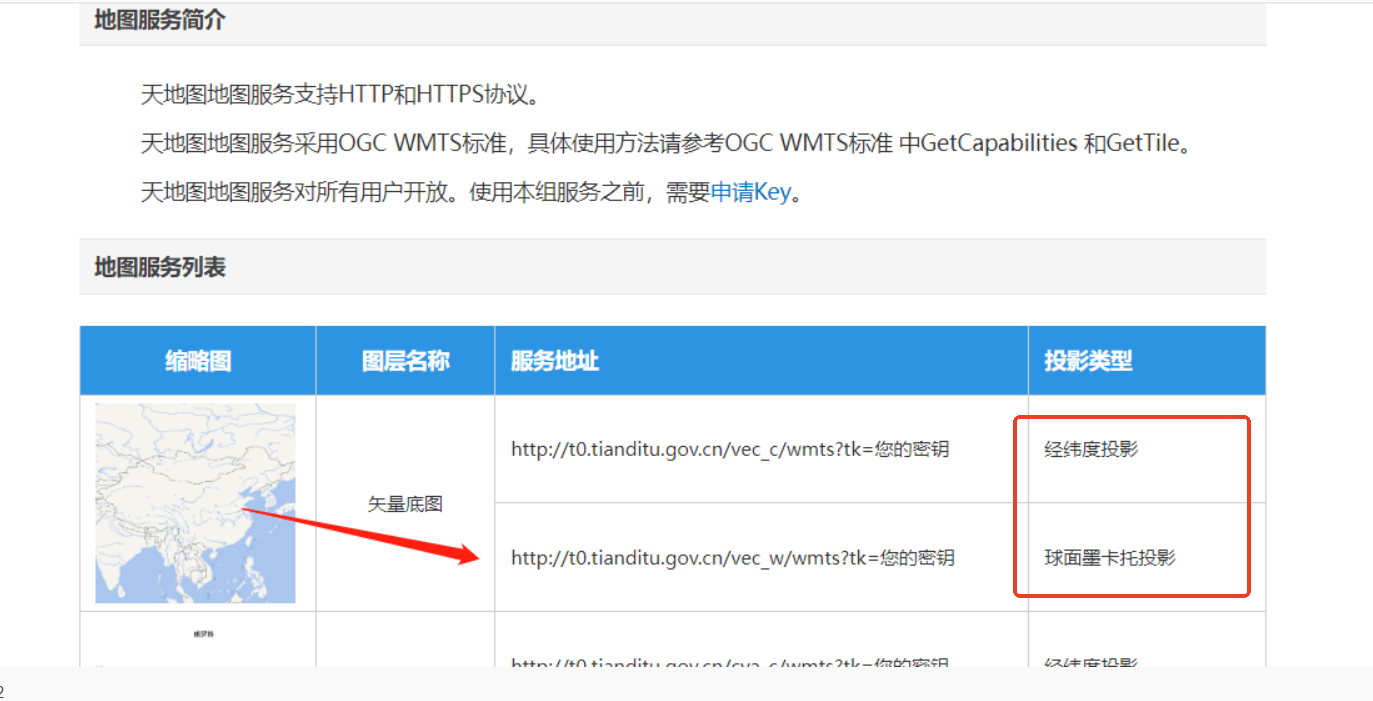Click the 地图服务列表 section heading

(x=160, y=267)
